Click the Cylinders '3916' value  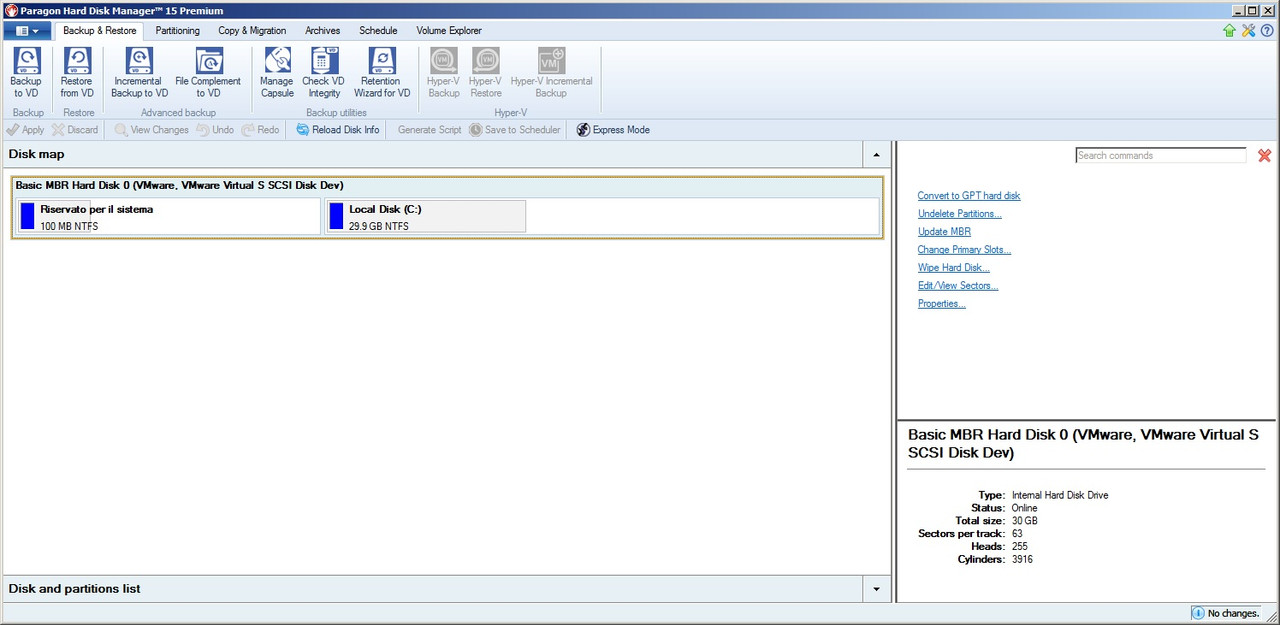[x=1022, y=559]
